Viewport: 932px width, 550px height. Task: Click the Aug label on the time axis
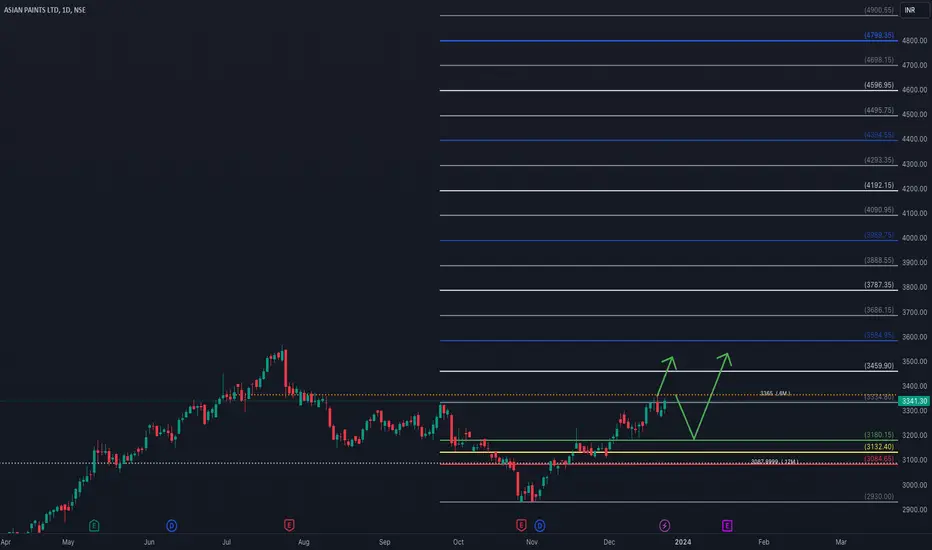coord(304,542)
